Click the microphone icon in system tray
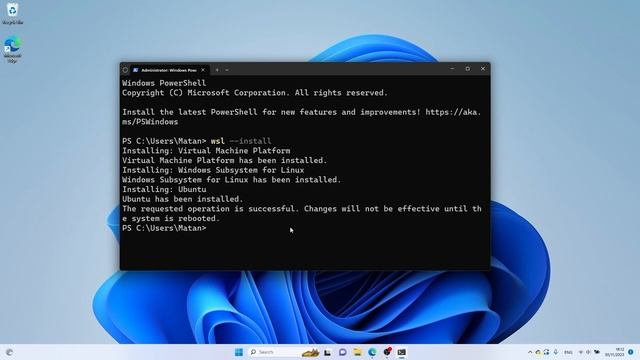 [x=556, y=352]
